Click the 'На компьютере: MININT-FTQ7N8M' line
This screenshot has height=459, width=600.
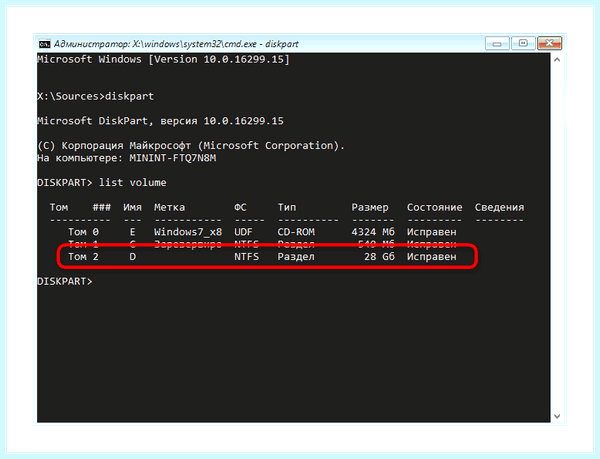(x=127, y=158)
